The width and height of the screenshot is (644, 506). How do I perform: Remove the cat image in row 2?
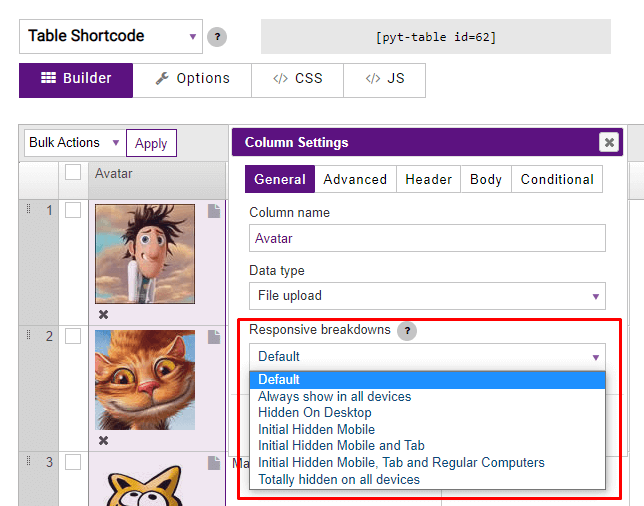click(104, 441)
